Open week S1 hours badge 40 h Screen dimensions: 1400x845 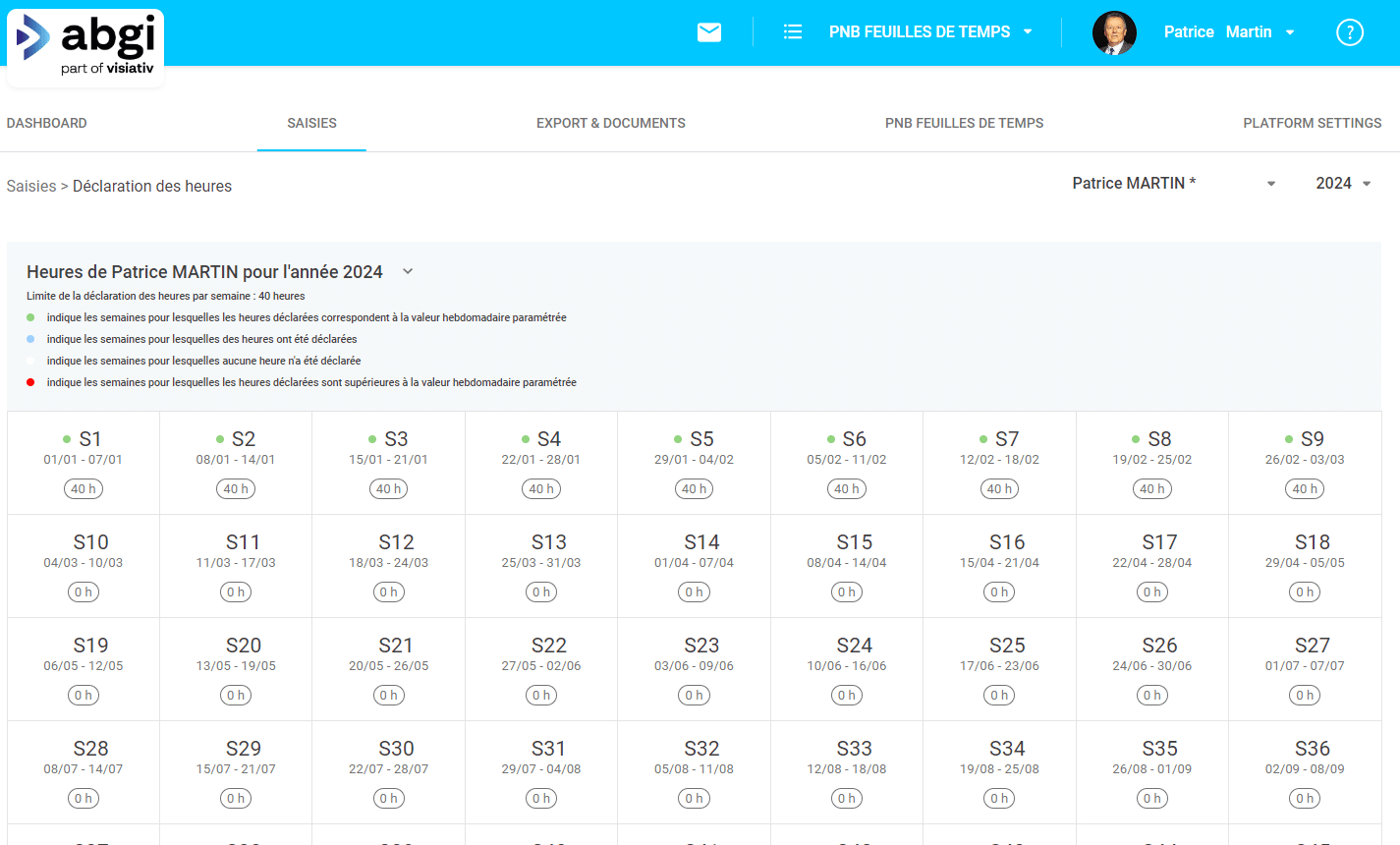[x=84, y=489]
